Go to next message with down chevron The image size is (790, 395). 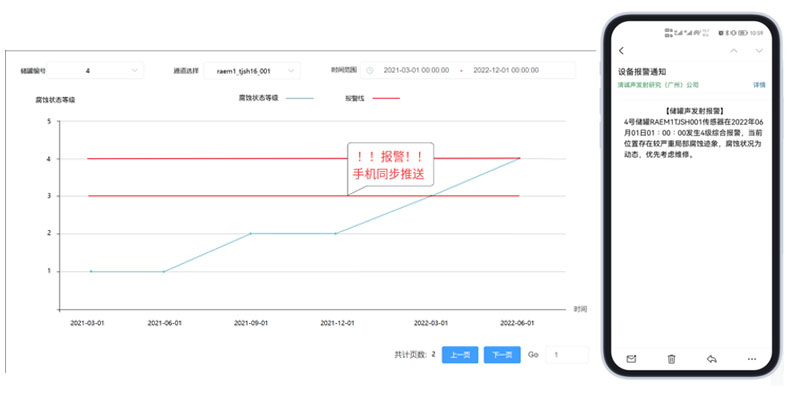(759, 50)
